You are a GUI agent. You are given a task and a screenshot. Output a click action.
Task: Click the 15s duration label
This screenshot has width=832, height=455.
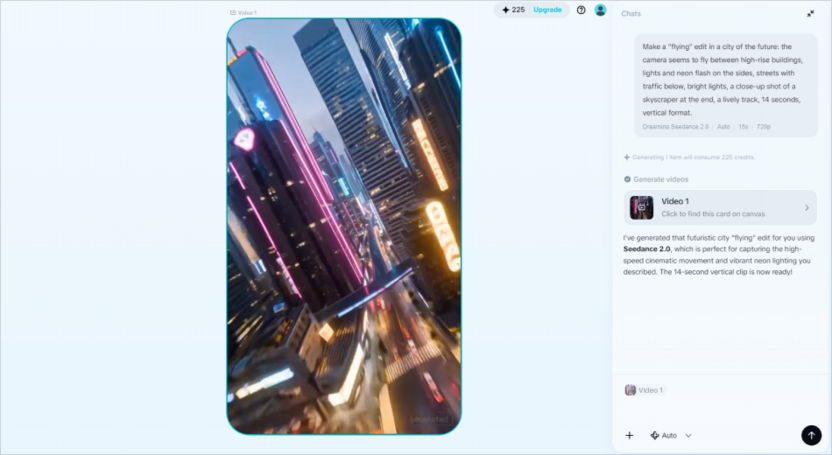tap(743, 127)
